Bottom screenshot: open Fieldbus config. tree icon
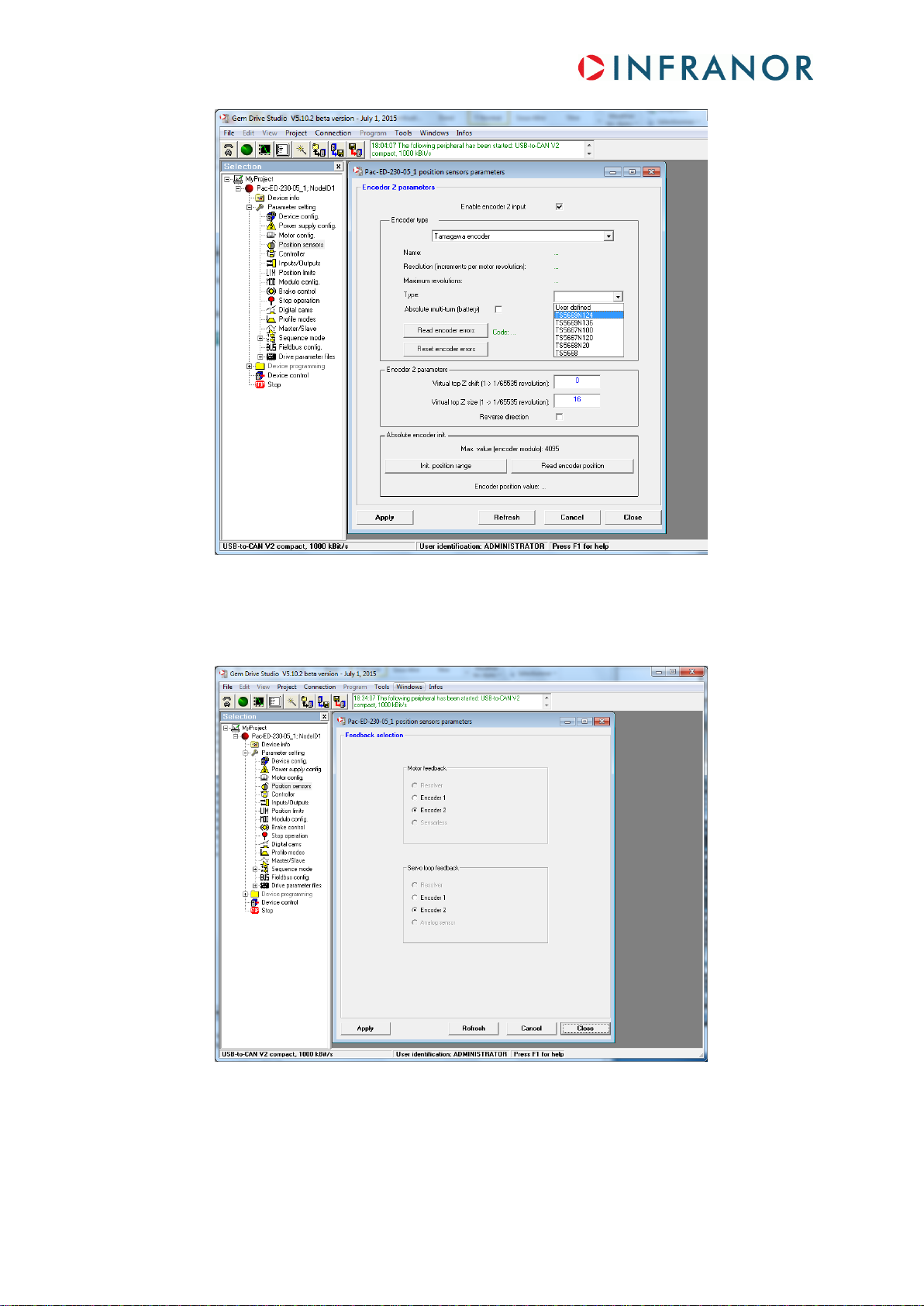 [x=264, y=877]
